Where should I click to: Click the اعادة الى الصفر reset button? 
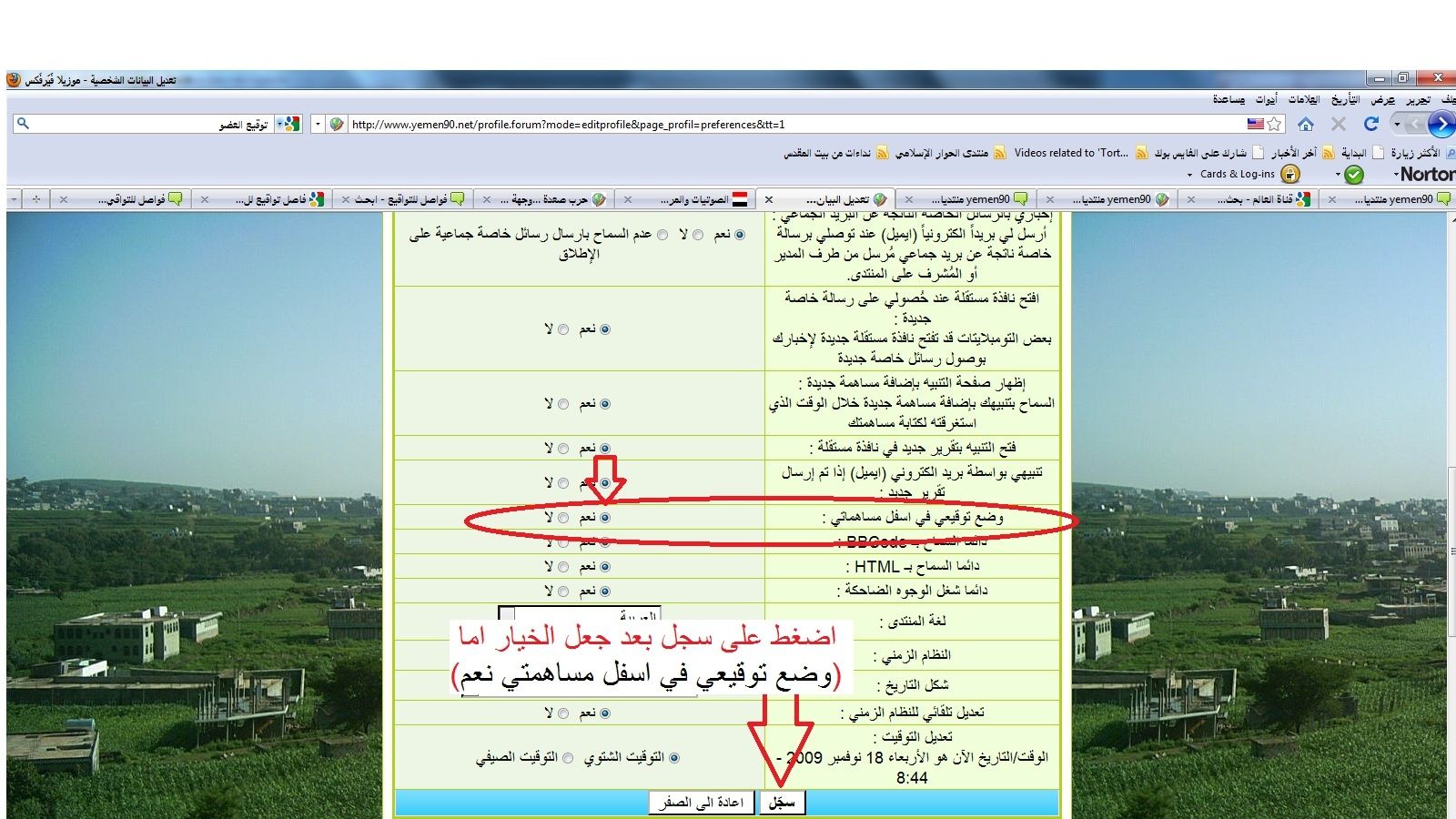pos(702,803)
